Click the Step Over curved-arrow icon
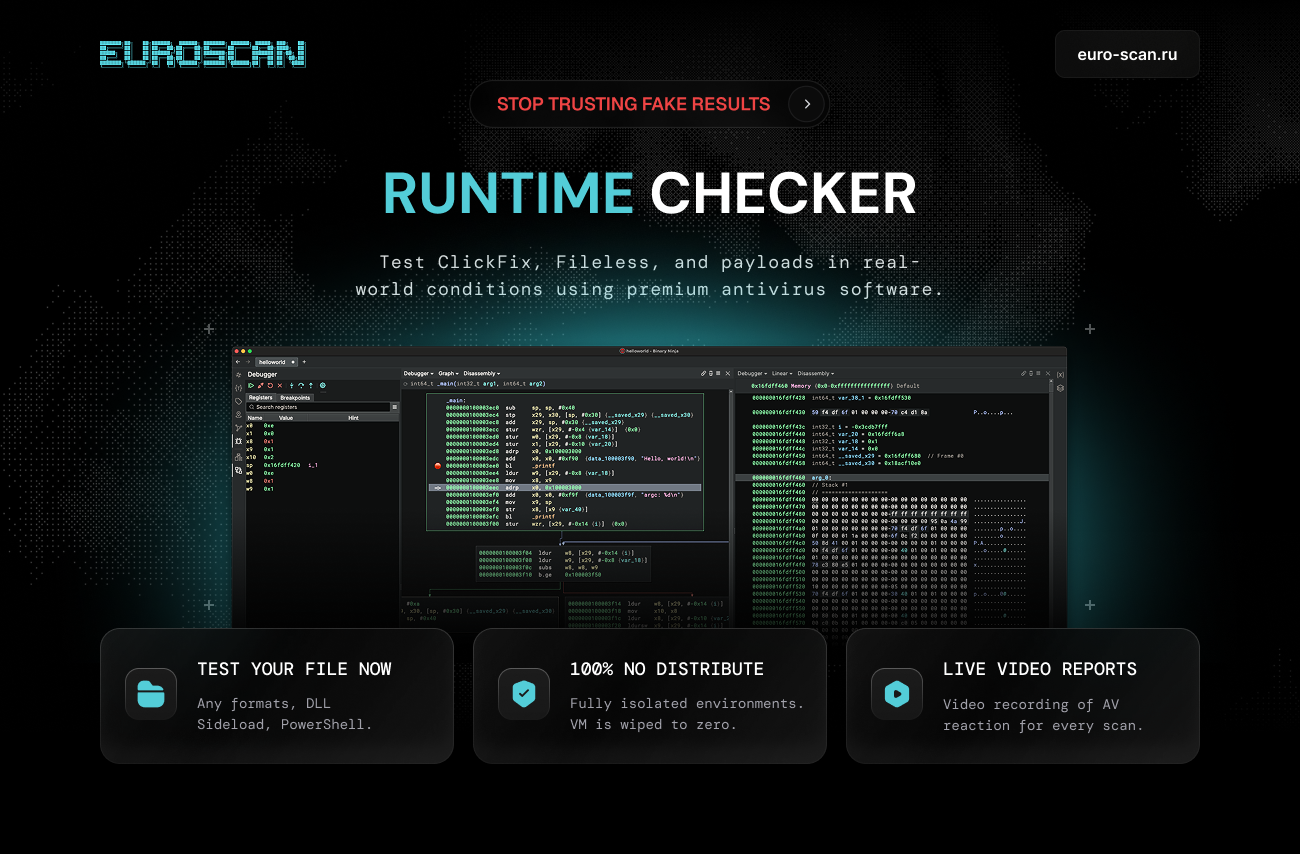The height and width of the screenshot is (854, 1300). tap(301, 386)
